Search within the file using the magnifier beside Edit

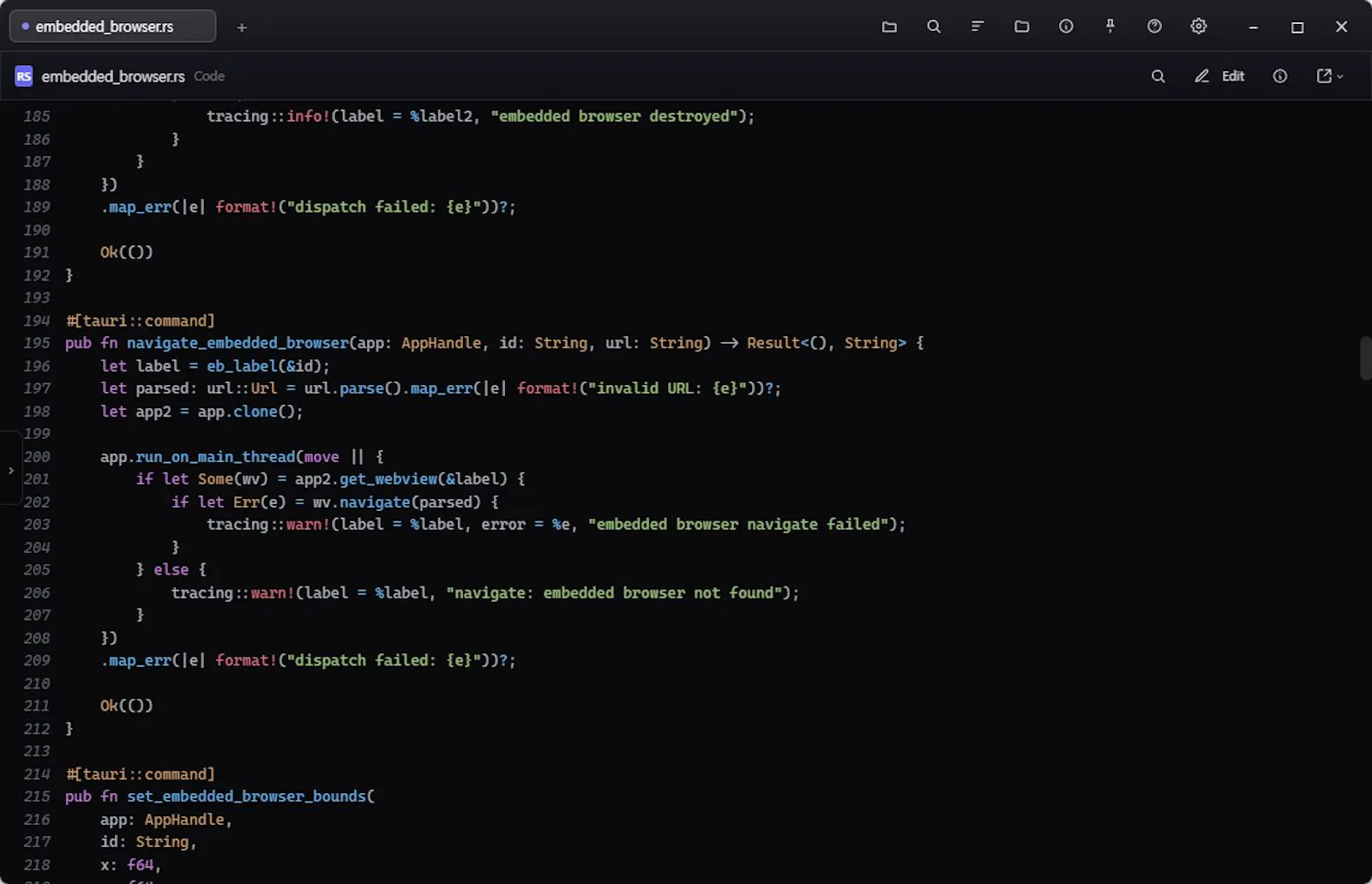(x=1158, y=76)
